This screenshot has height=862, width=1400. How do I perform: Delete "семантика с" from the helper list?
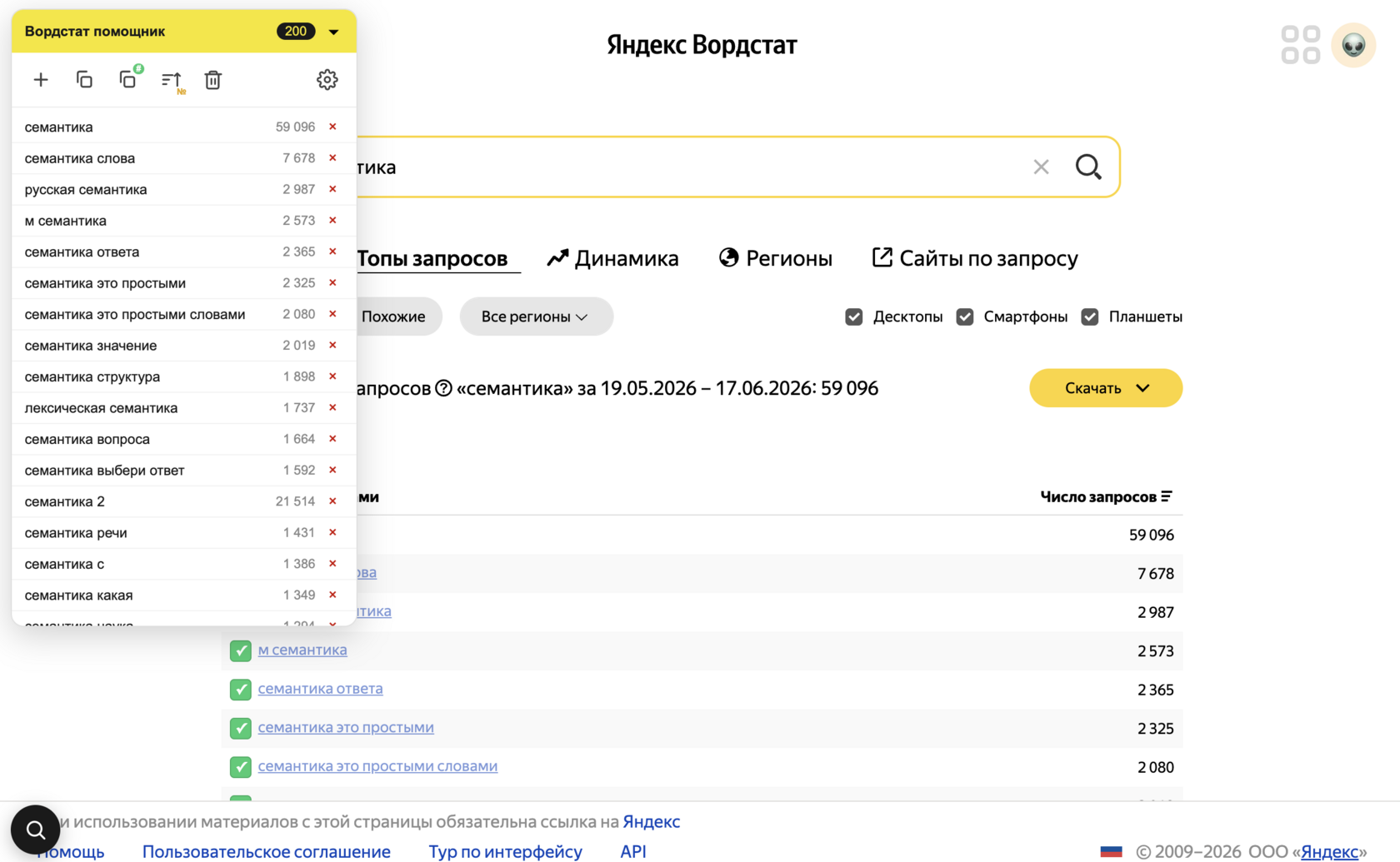tap(332, 564)
